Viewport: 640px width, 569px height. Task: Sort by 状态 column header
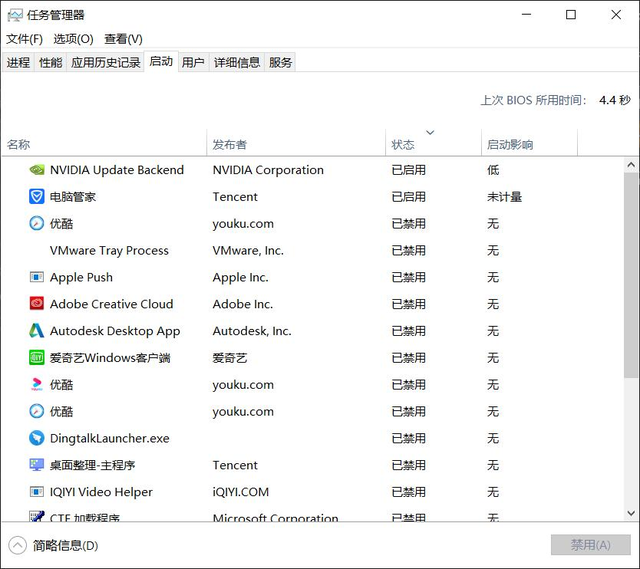403,145
